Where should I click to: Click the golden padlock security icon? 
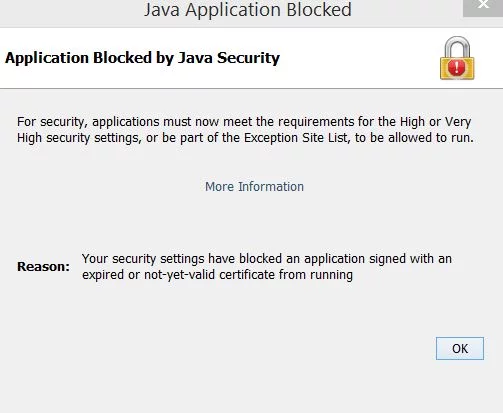coord(457,58)
